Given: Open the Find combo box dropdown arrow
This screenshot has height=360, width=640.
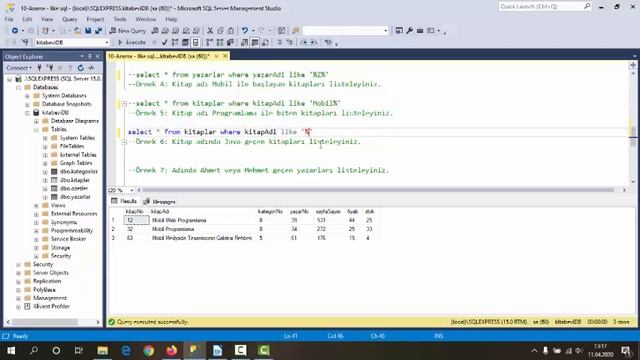Looking at the screenshot, I should [x=385, y=31].
